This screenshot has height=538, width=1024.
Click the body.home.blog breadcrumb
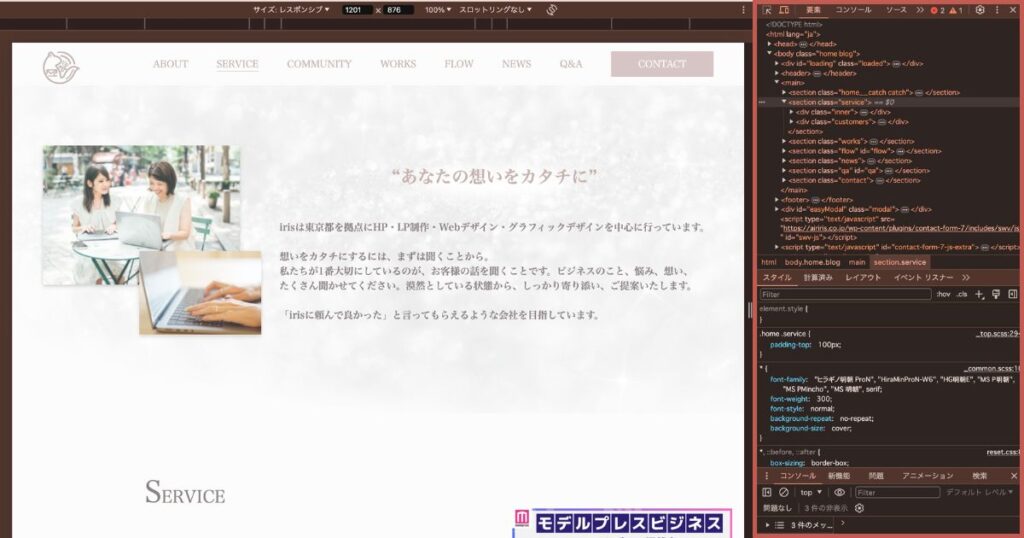tap(812, 262)
